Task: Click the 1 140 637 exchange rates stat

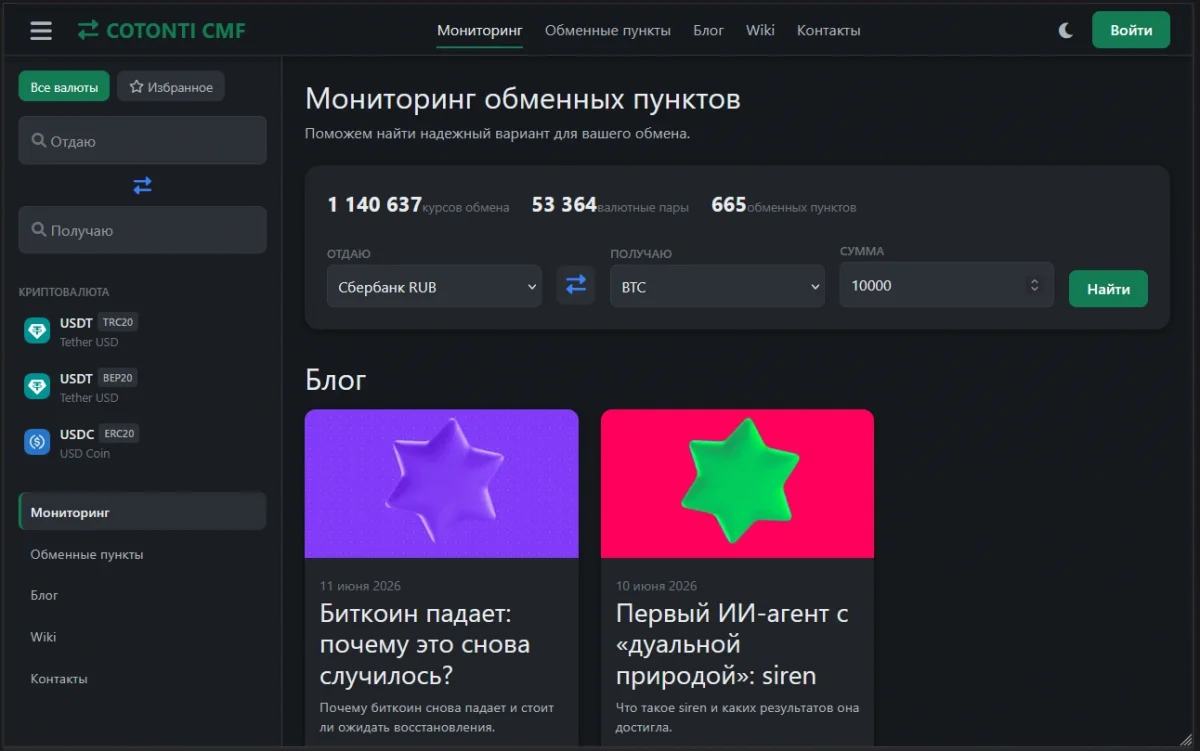Action: coord(418,205)
